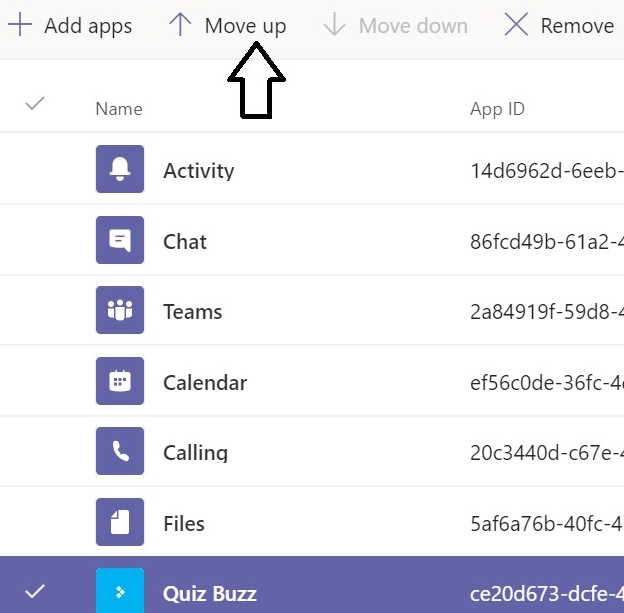Click the Quiz Buzz app name
This screenshot has height=613, width=624.
point(210,593)
